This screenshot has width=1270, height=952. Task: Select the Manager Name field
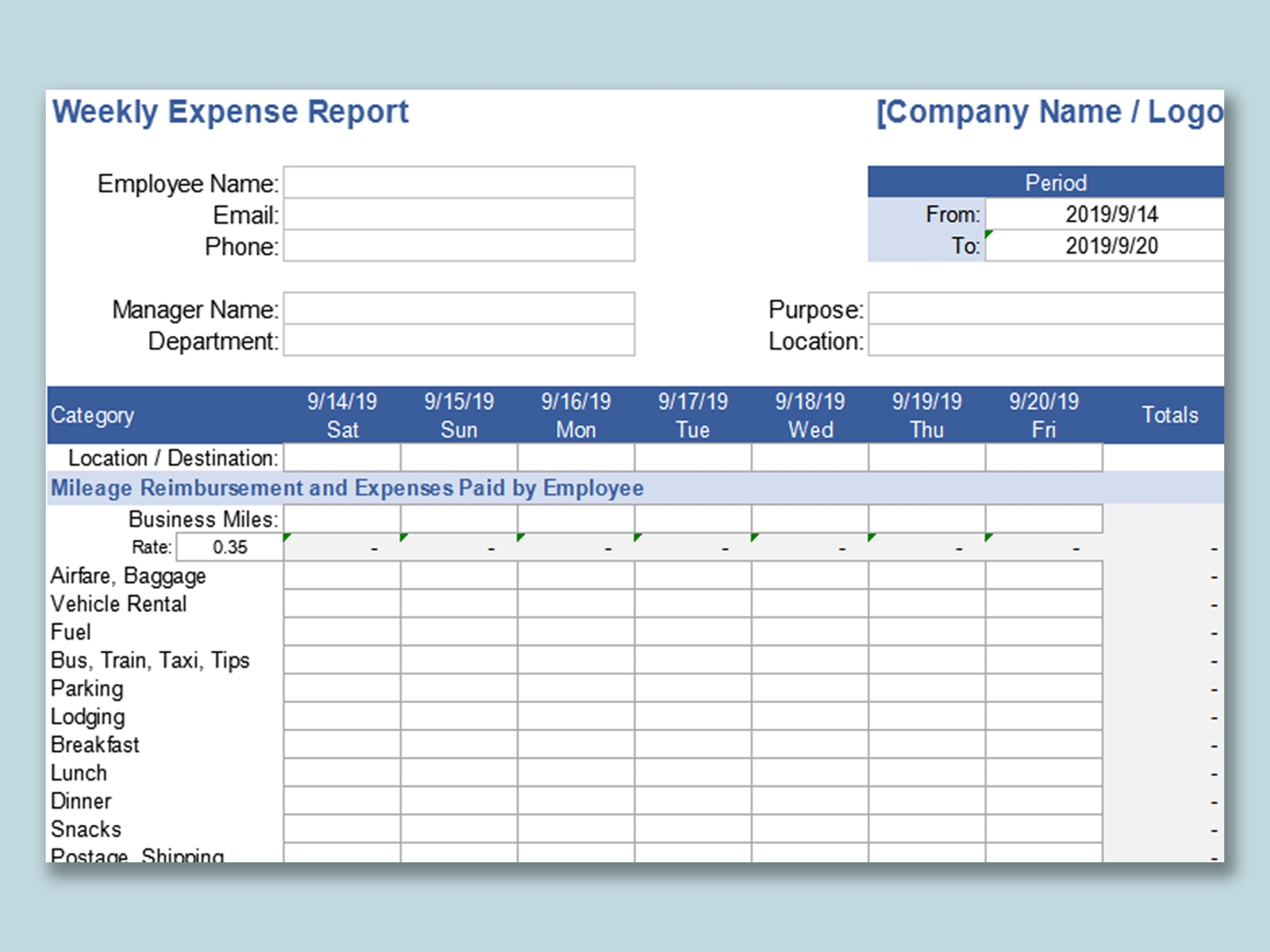click(459, 309)
